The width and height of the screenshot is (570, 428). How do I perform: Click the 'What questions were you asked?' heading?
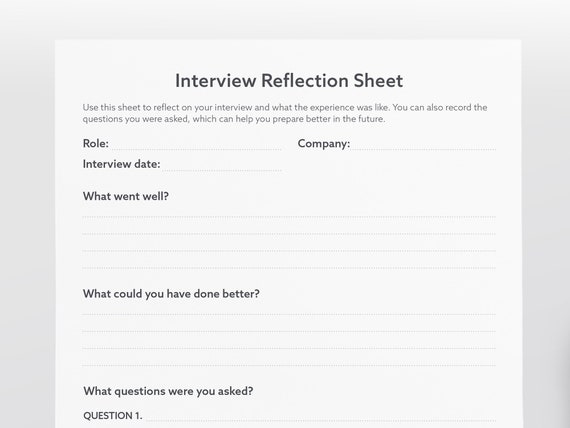168,391
